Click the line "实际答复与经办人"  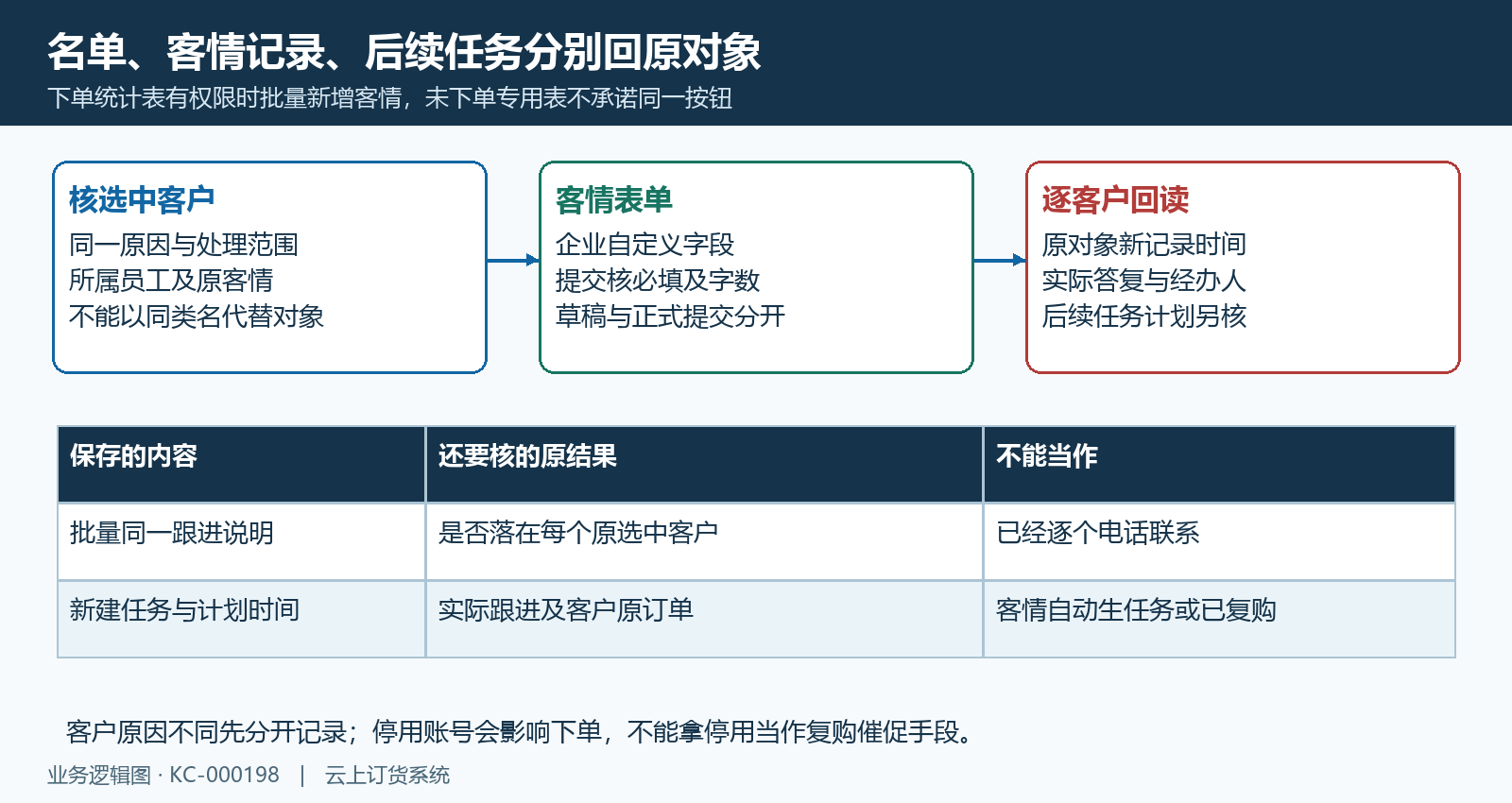(x=1144, y=281)
